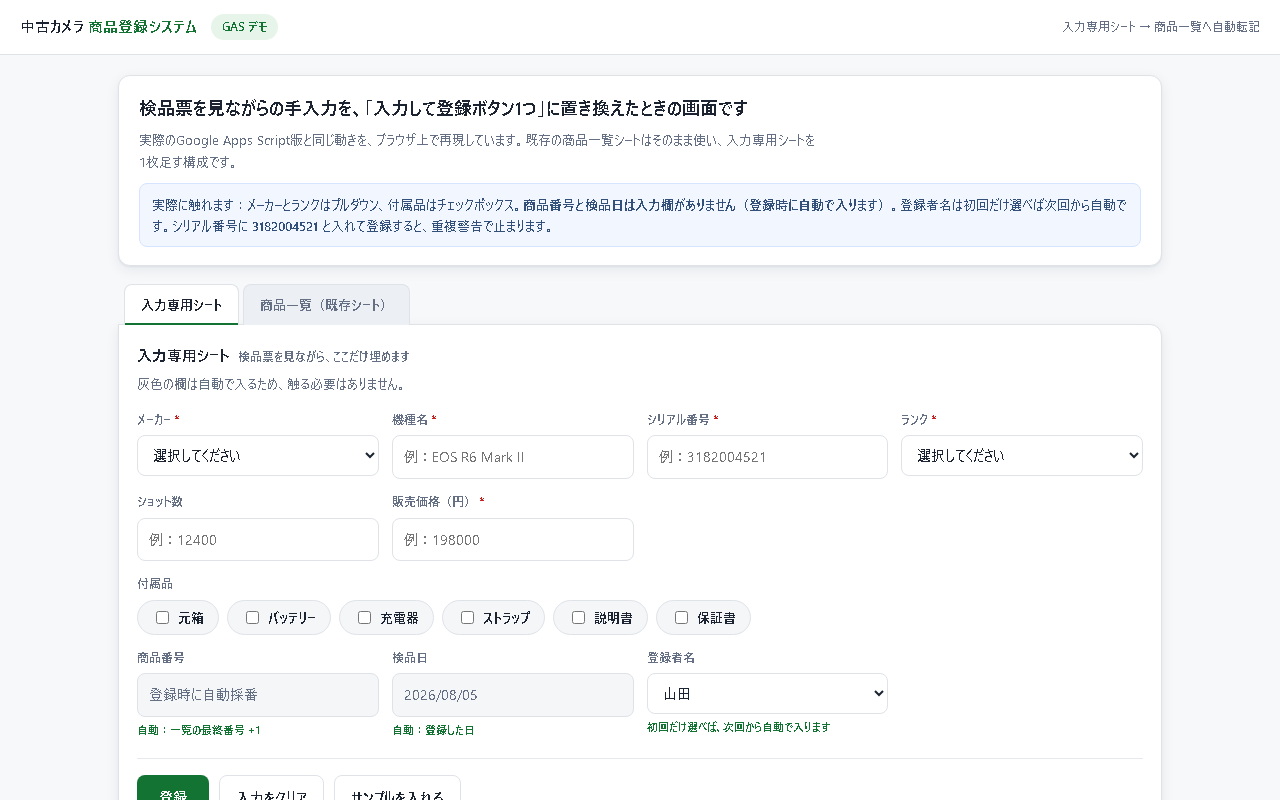
Task: Click the 登録者名 field label
Action: pyautogui.click(x=671, y=657)
